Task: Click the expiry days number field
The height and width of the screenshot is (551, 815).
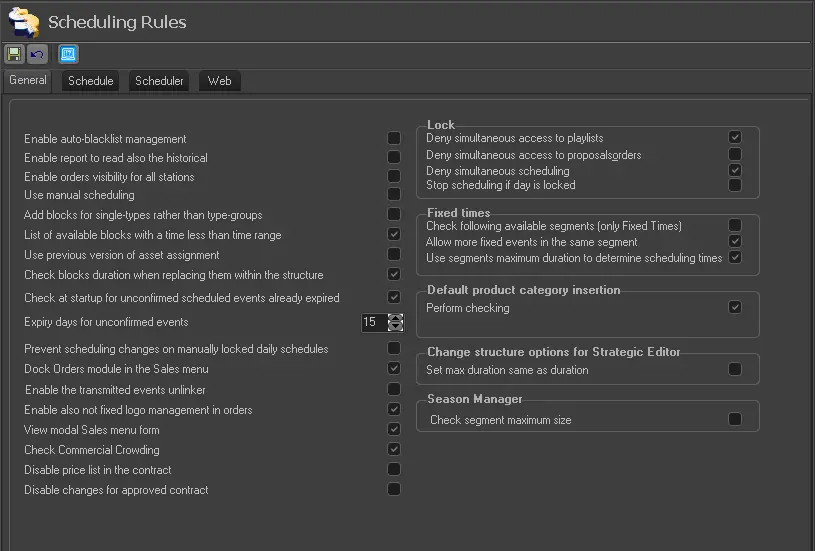Action: tap(373, 322)
